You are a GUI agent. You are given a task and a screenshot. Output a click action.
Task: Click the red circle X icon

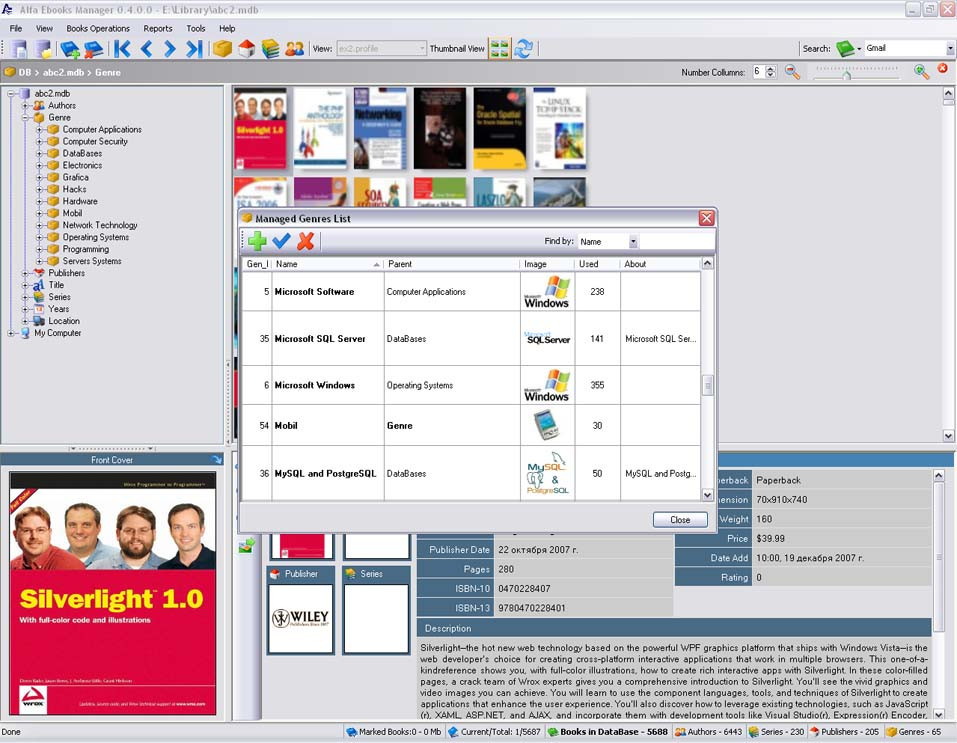pos(942,68)
